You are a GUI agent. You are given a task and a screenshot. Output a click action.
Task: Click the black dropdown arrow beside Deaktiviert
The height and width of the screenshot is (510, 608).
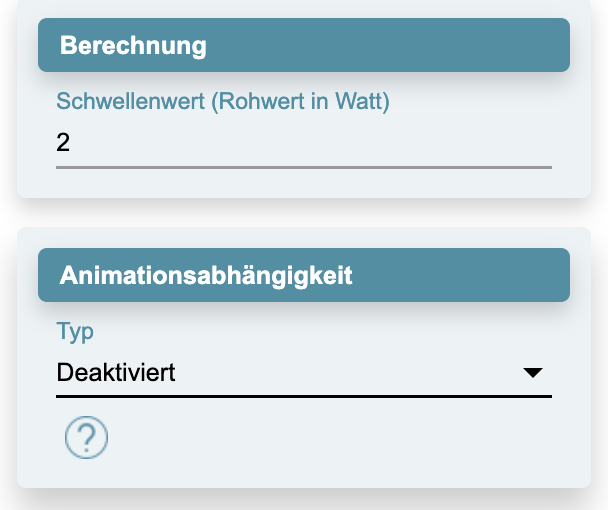(533, 373)
